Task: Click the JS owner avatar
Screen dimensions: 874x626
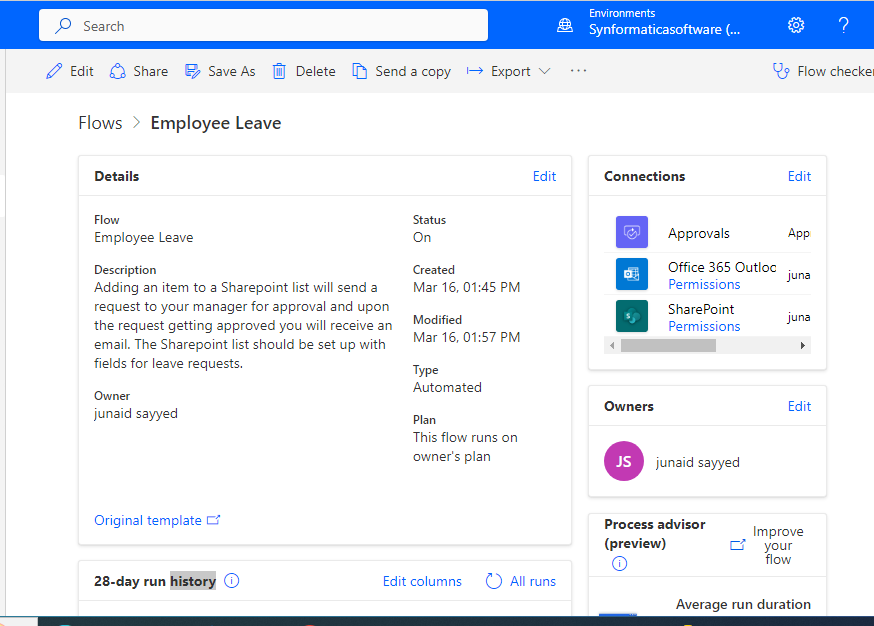Action: pyautogui.click(x=624, y=461)
